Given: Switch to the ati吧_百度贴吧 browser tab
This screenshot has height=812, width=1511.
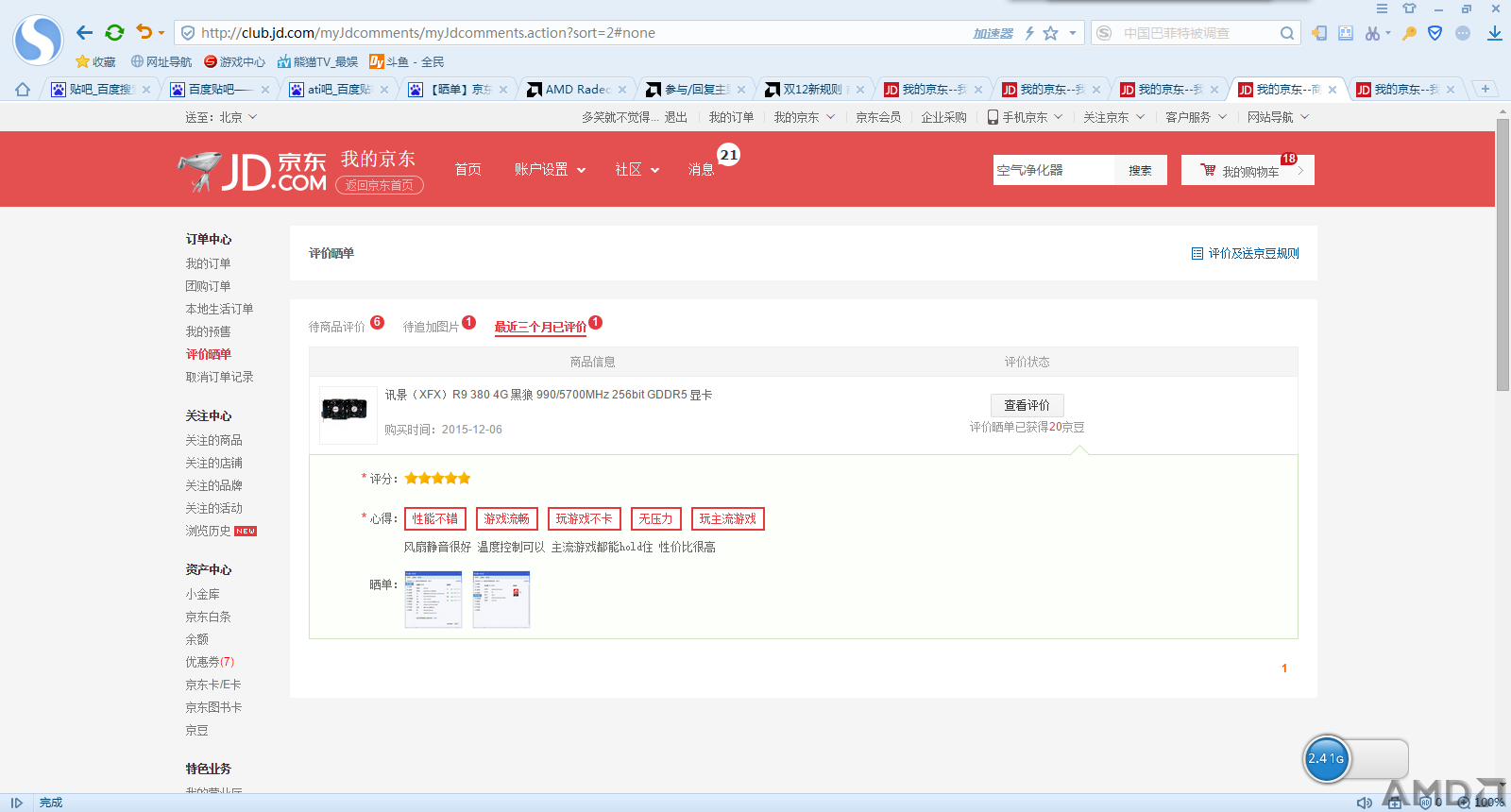Looking at the screenshot, I should coord(338,90).
